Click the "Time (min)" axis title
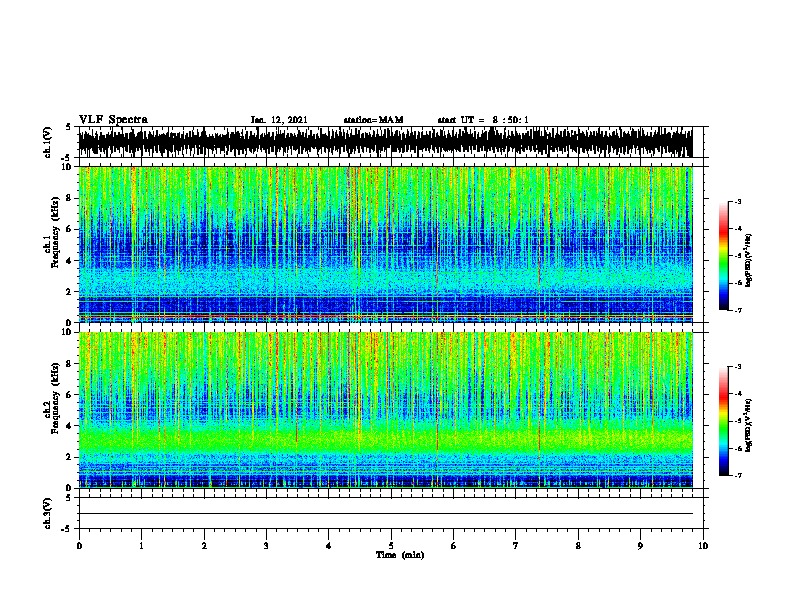 (400, 555)
